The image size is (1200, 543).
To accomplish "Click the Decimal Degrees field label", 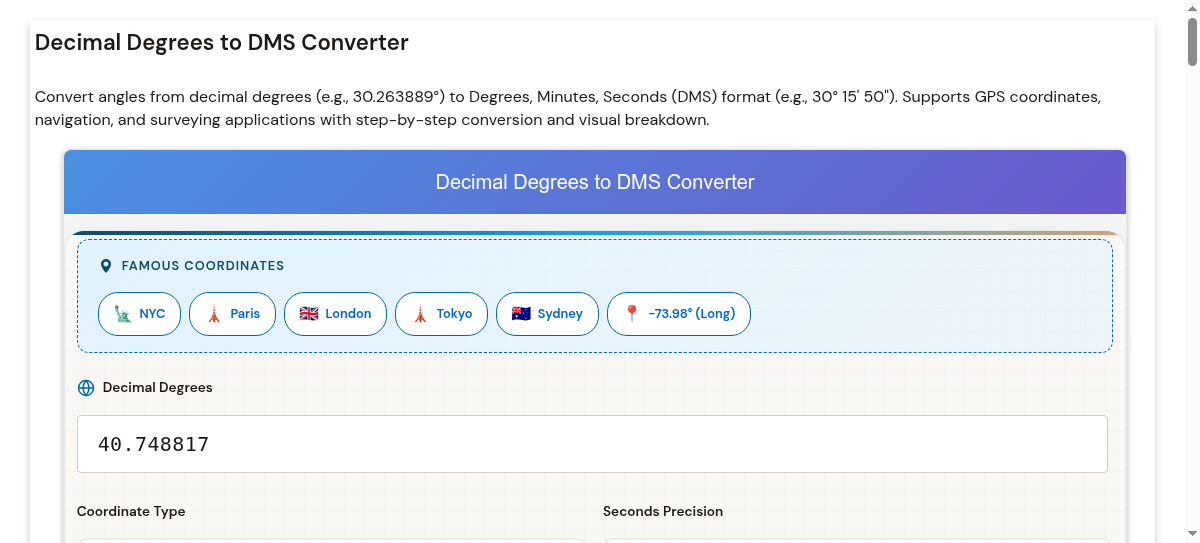I will point(158,388).
